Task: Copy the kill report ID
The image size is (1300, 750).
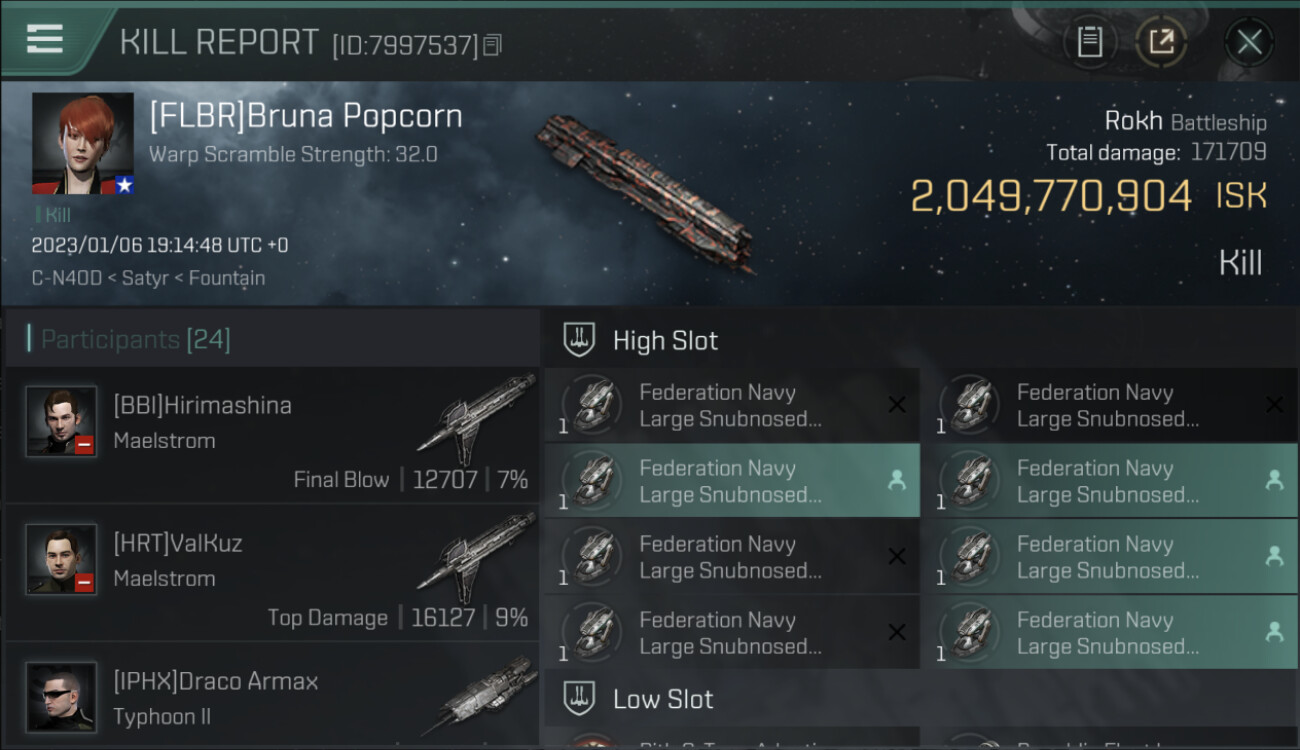Action: point(492,45)
